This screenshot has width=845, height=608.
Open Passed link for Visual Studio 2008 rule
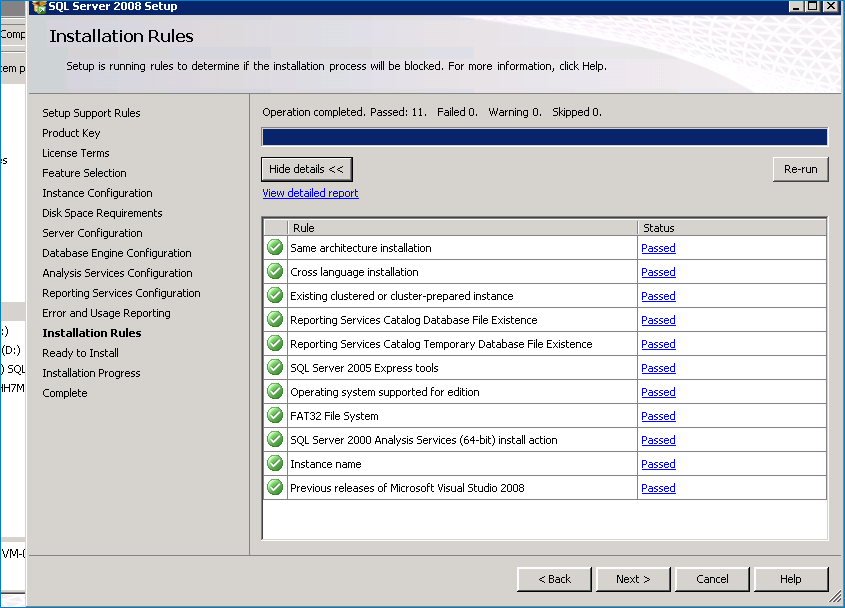[x=658, y=488]
